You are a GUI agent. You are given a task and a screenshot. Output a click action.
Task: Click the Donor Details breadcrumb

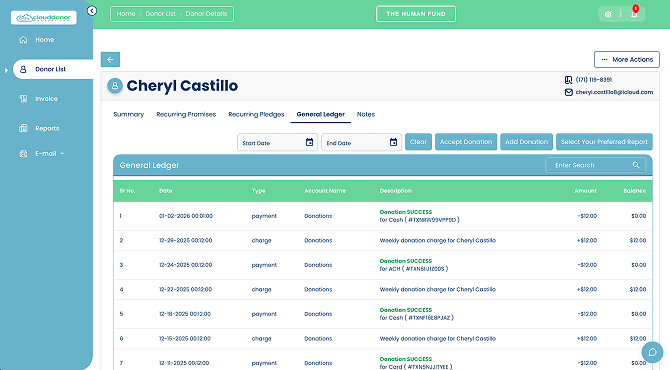pyautogui.click(x=206, y=14)
